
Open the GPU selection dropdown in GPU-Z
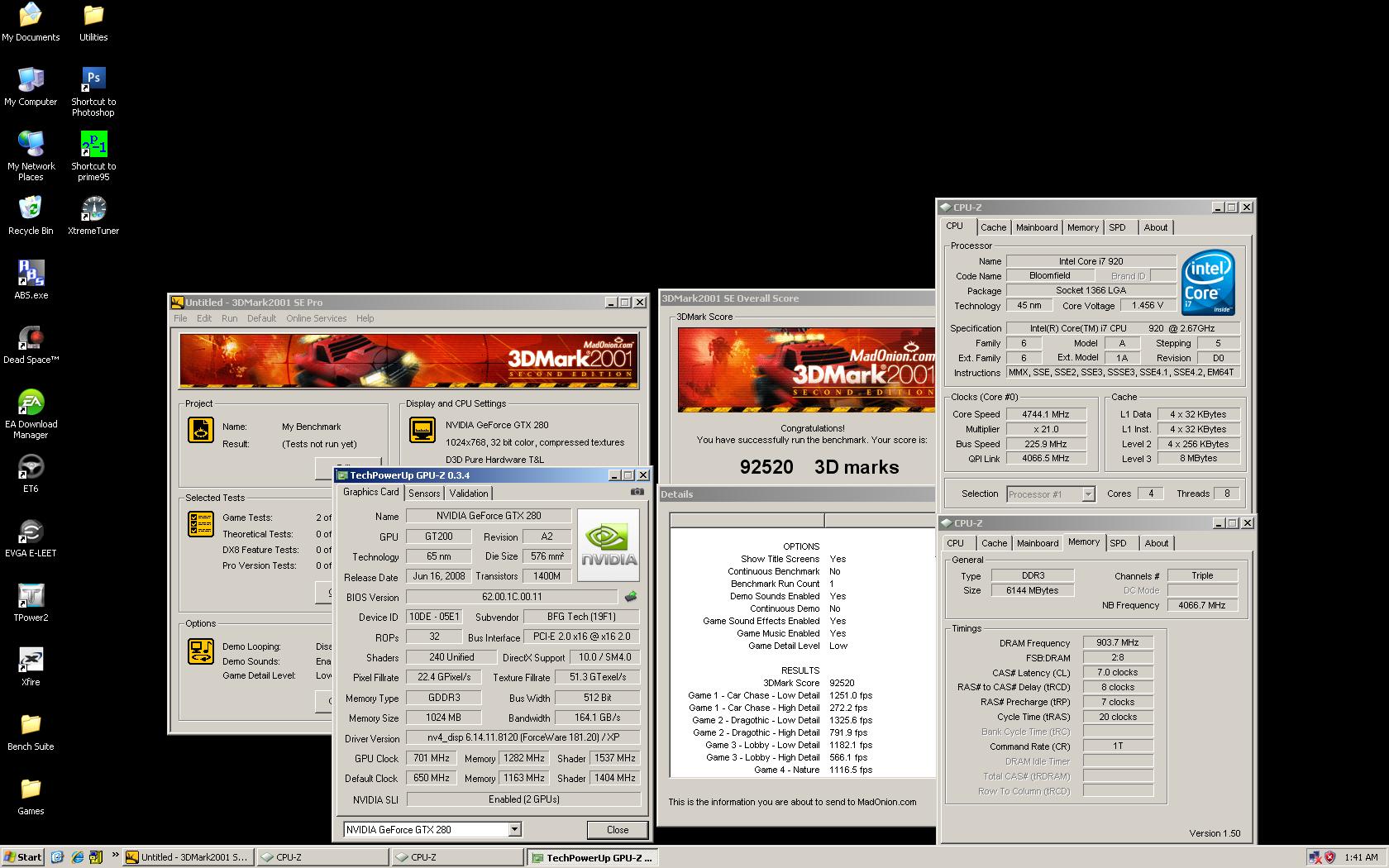coord(514,829)
